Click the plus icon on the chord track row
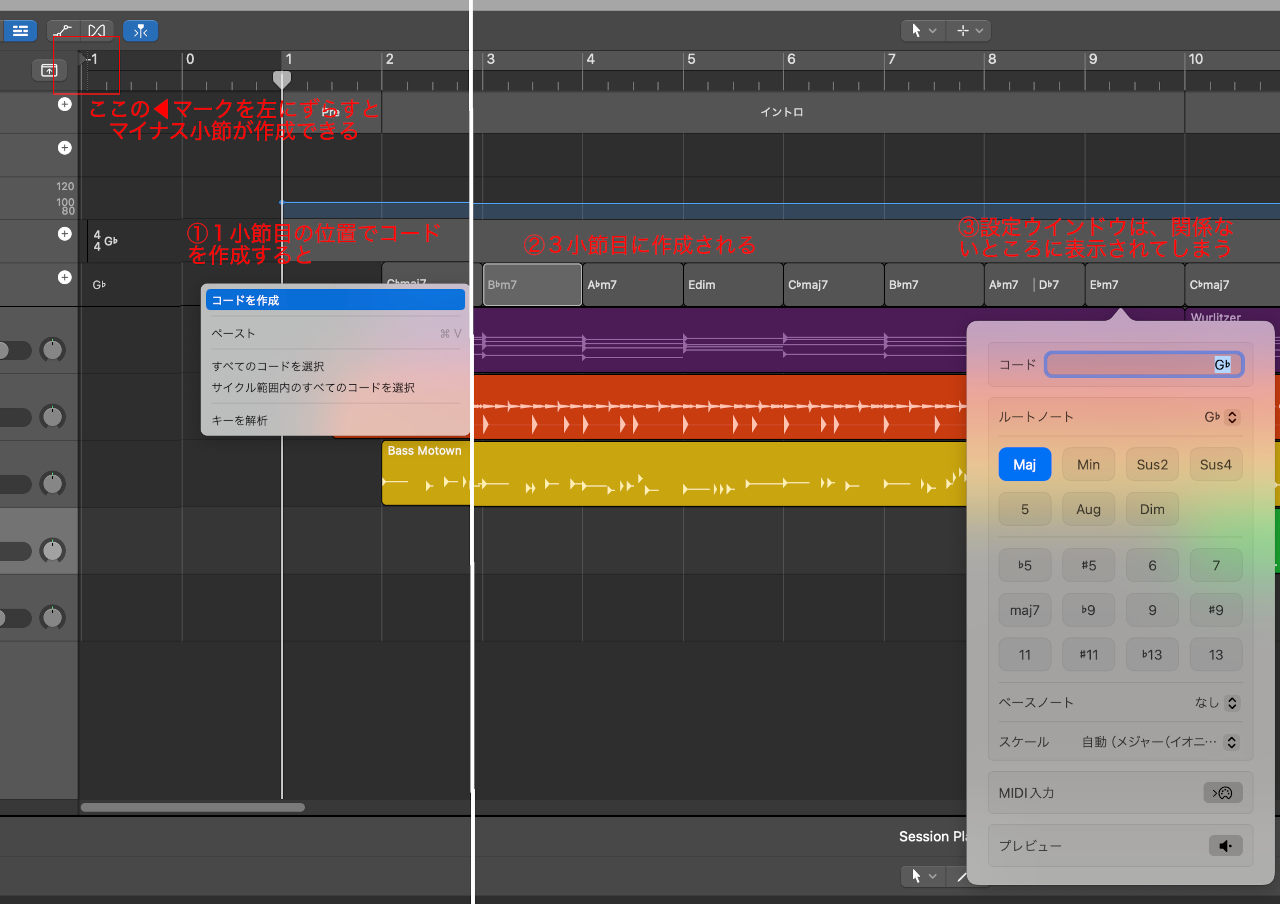1280x904 pixels. click(x=65, y=277)
